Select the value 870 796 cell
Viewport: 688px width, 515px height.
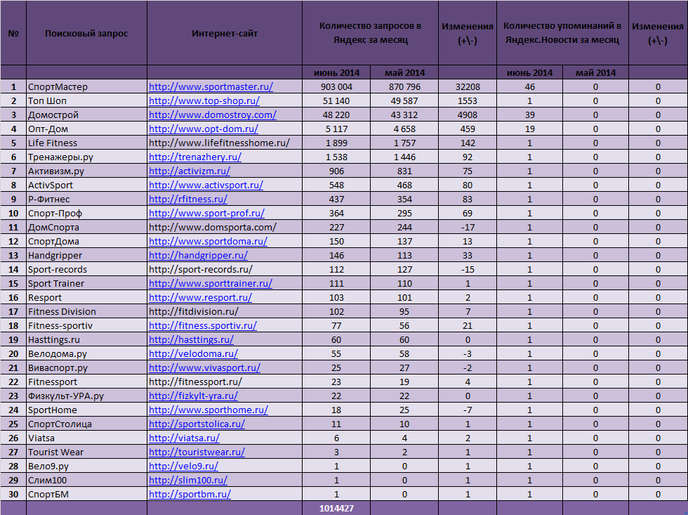405,87
